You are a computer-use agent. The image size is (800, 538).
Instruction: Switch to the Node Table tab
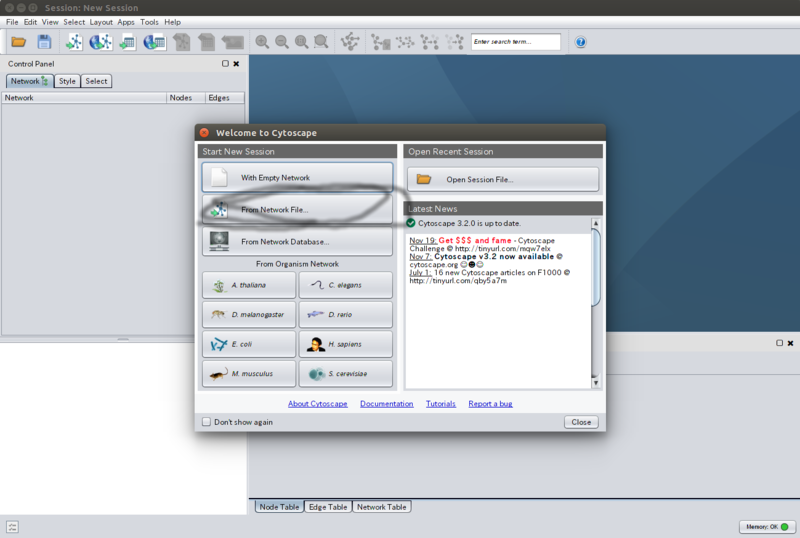pos(279,507)
